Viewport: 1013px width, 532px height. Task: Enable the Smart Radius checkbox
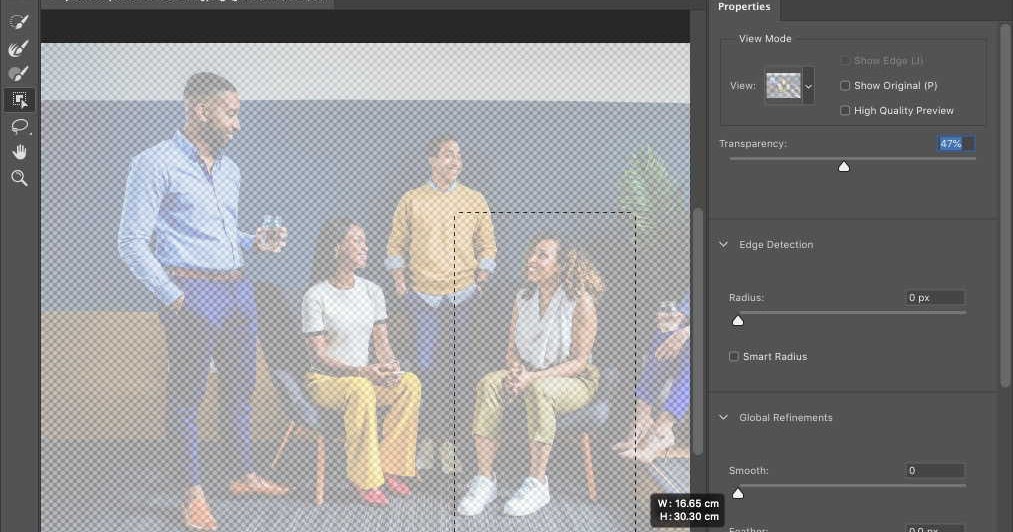coord(734,356)
